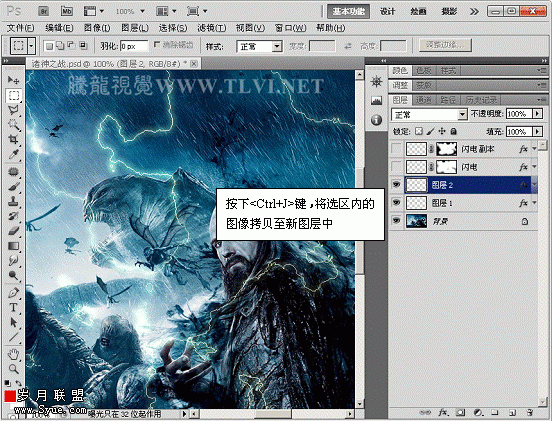Viewport: 552px width, 421px height.
Task: Switch to the 通道 tab
Action: pos(424,100)
